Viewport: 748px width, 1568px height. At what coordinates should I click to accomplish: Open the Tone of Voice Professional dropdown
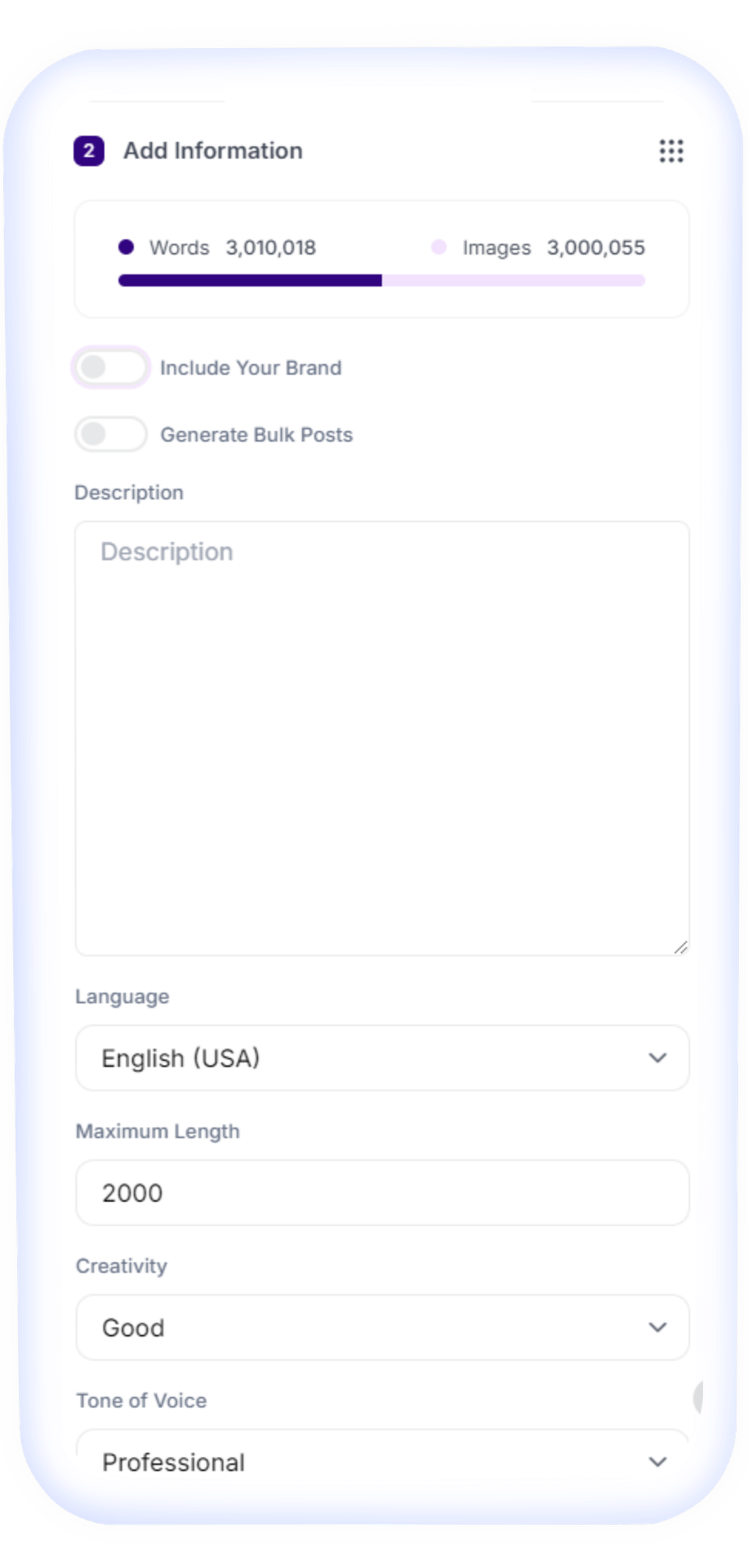point(382,1462)
